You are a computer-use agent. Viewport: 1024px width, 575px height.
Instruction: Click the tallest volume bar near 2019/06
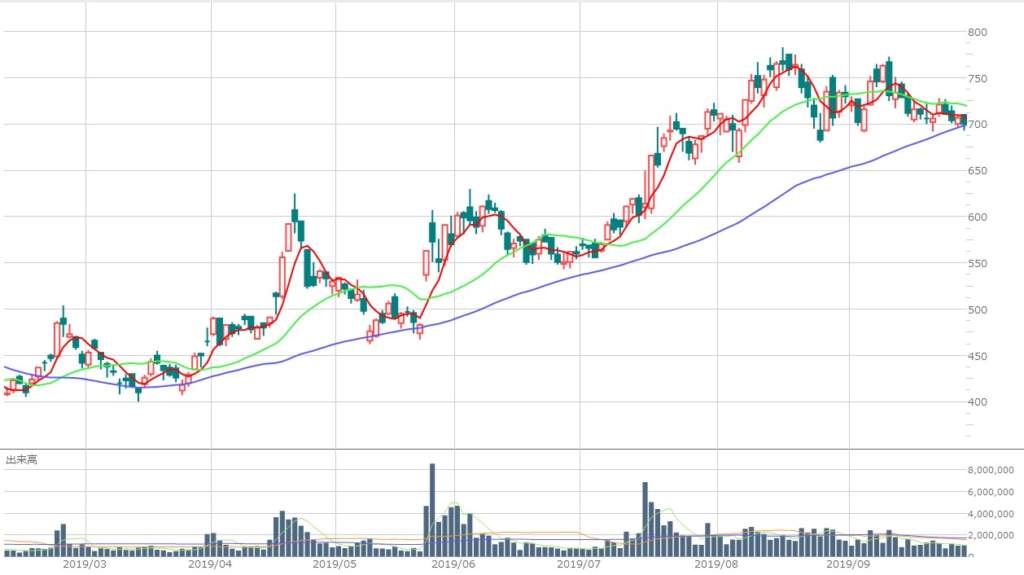coord(432,510)
